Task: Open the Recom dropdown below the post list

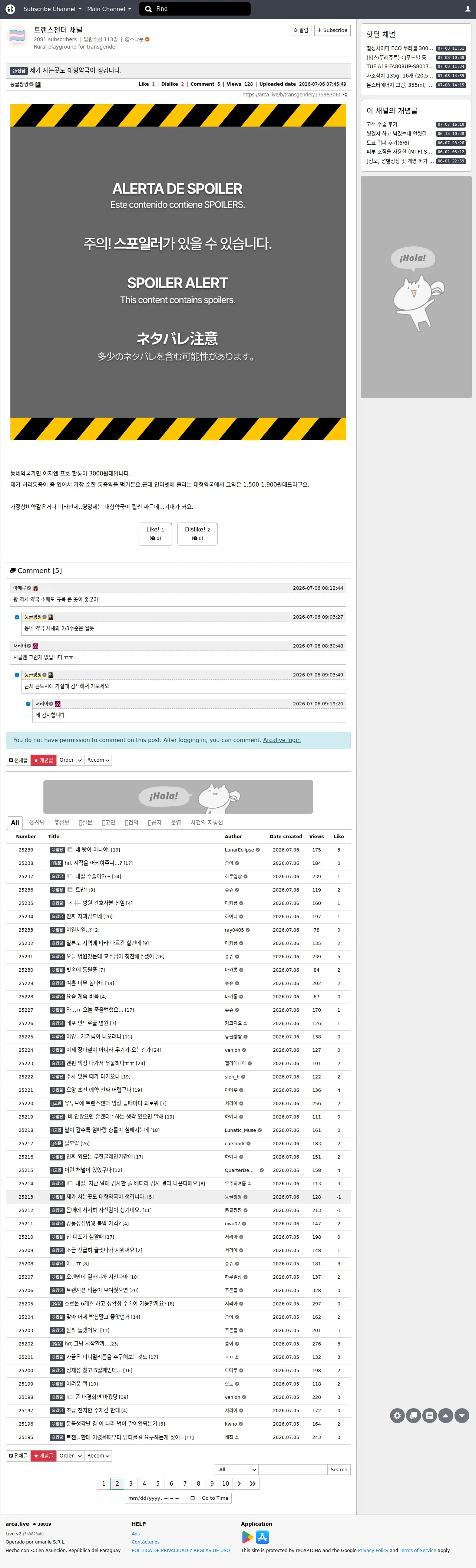Action: [98, 1456]
